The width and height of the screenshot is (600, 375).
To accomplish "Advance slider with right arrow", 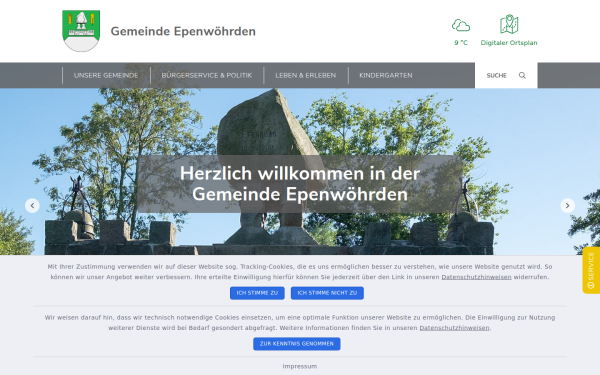I will [567, 205].
